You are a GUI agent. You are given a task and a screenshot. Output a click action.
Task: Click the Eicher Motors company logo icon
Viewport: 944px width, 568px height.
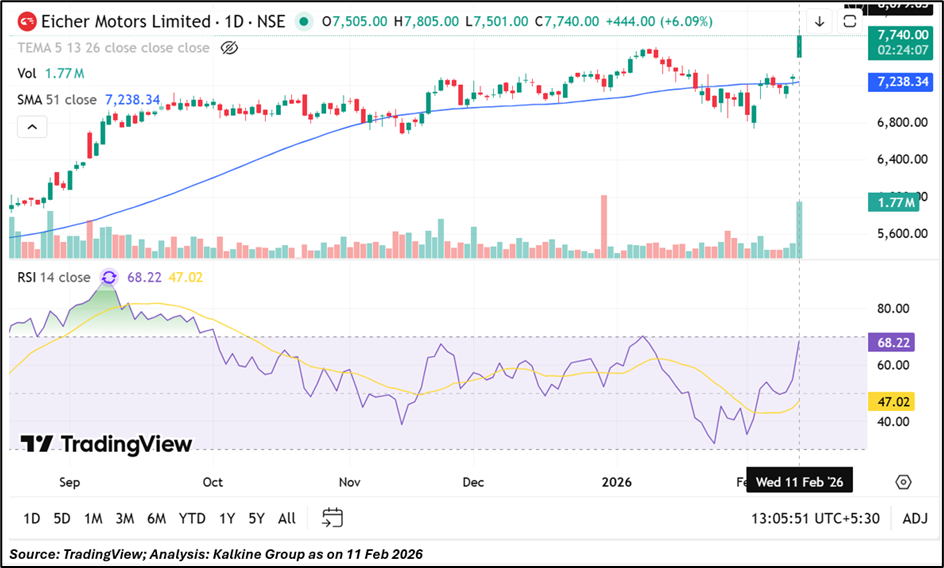click(x=27, y=21)
